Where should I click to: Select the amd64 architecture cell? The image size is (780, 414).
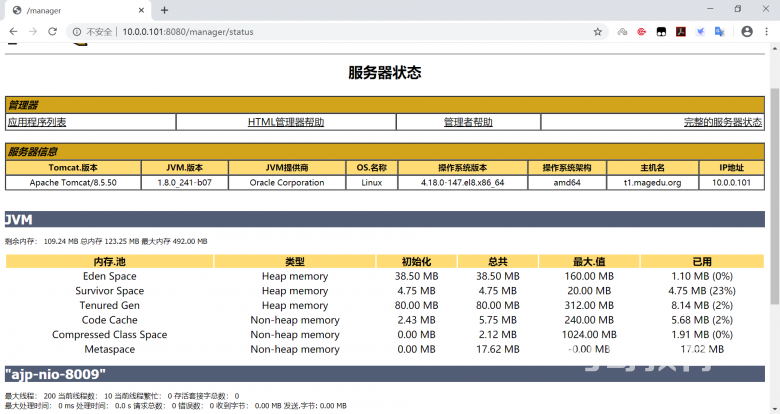[567, 183]
